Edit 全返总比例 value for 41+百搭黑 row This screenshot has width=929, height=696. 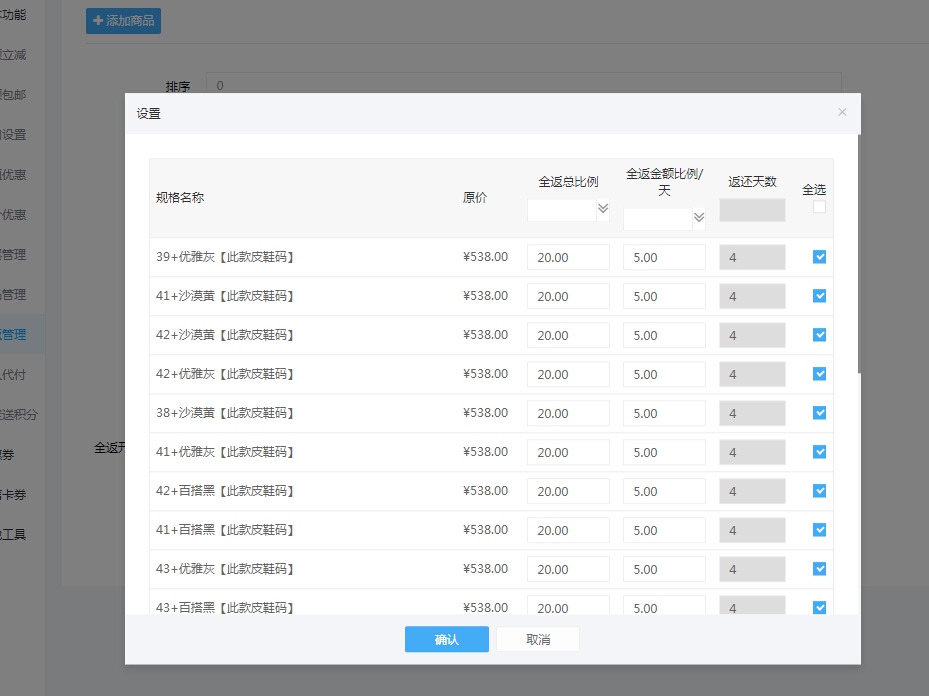(x=568, y=530)
